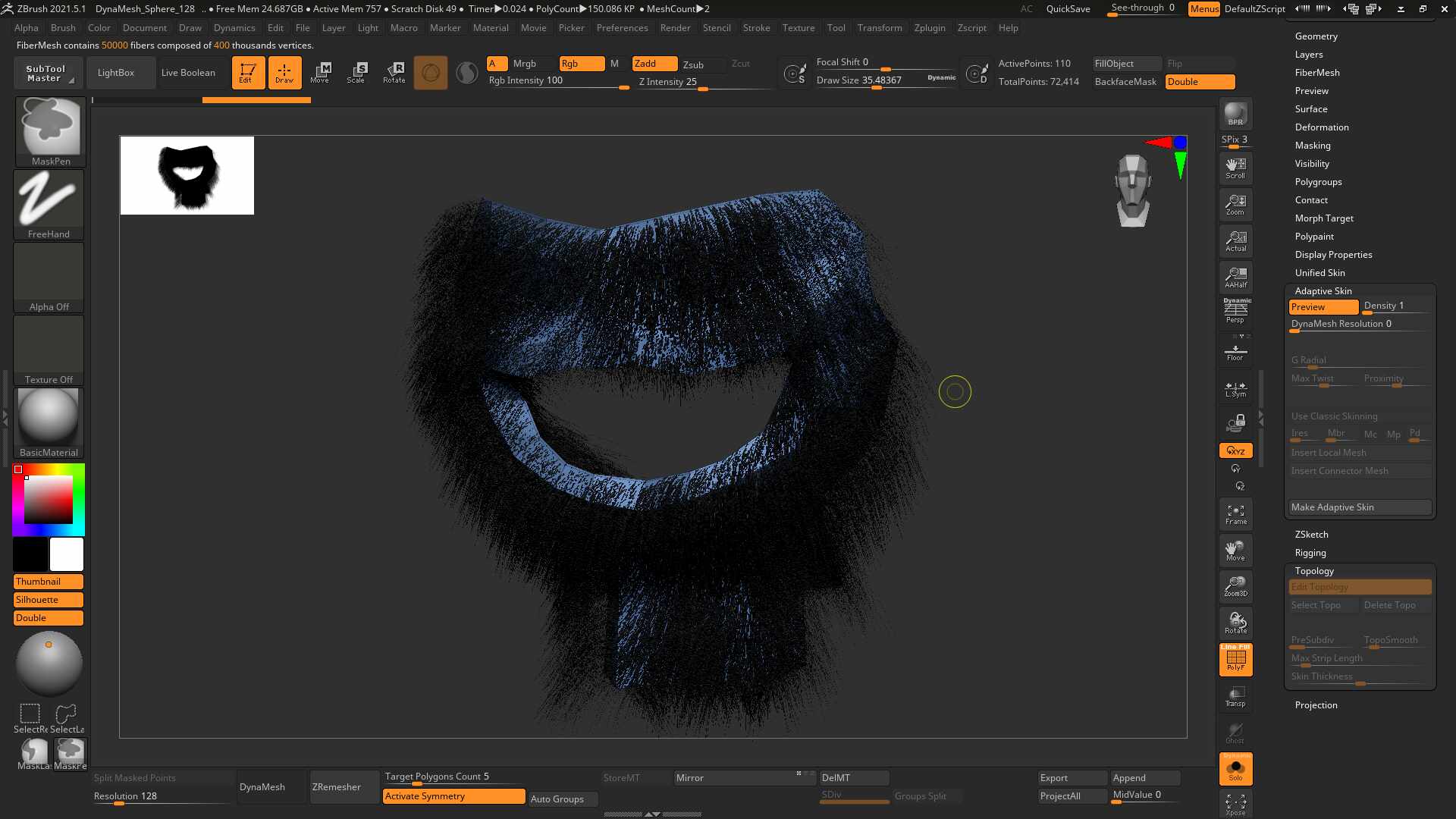Expand the Polygroups subpalette
The height and width of the screenshot is (819, 1456).
(1318, 182)
